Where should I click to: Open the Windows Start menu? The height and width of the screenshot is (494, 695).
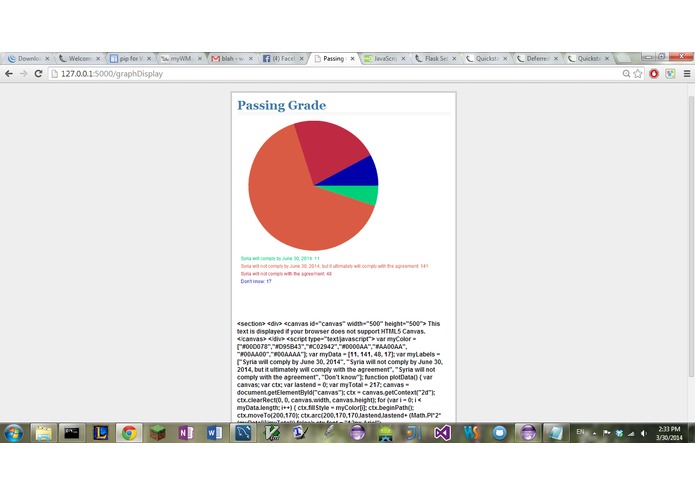click(13, 433)
